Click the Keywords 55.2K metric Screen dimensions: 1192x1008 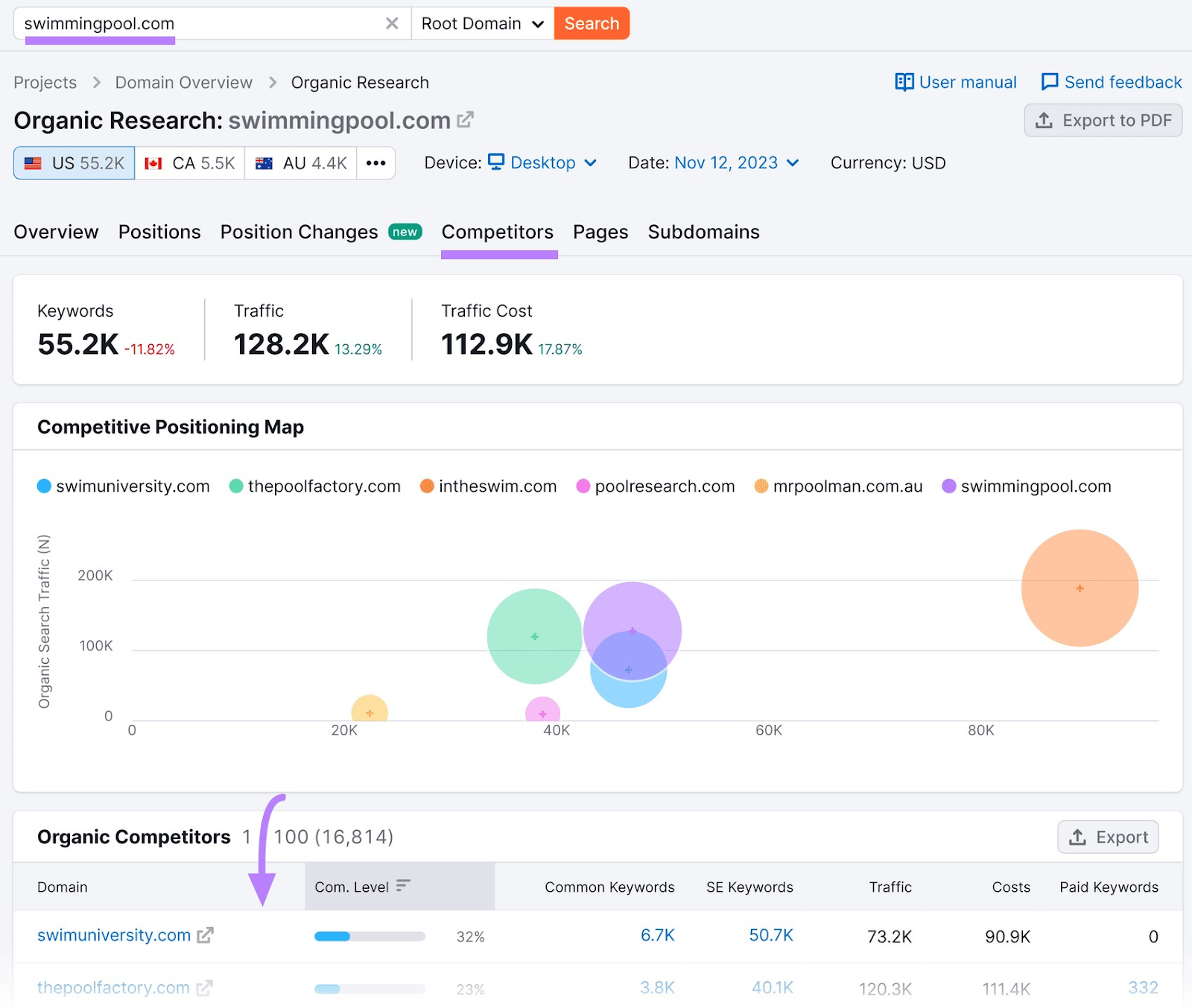point(78,344)
